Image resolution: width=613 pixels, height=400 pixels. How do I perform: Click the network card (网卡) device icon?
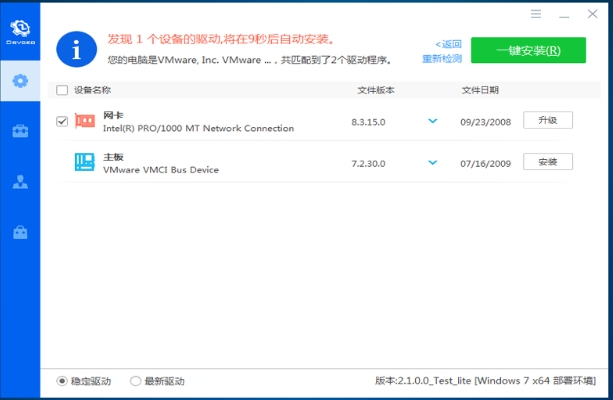(85, 121)
